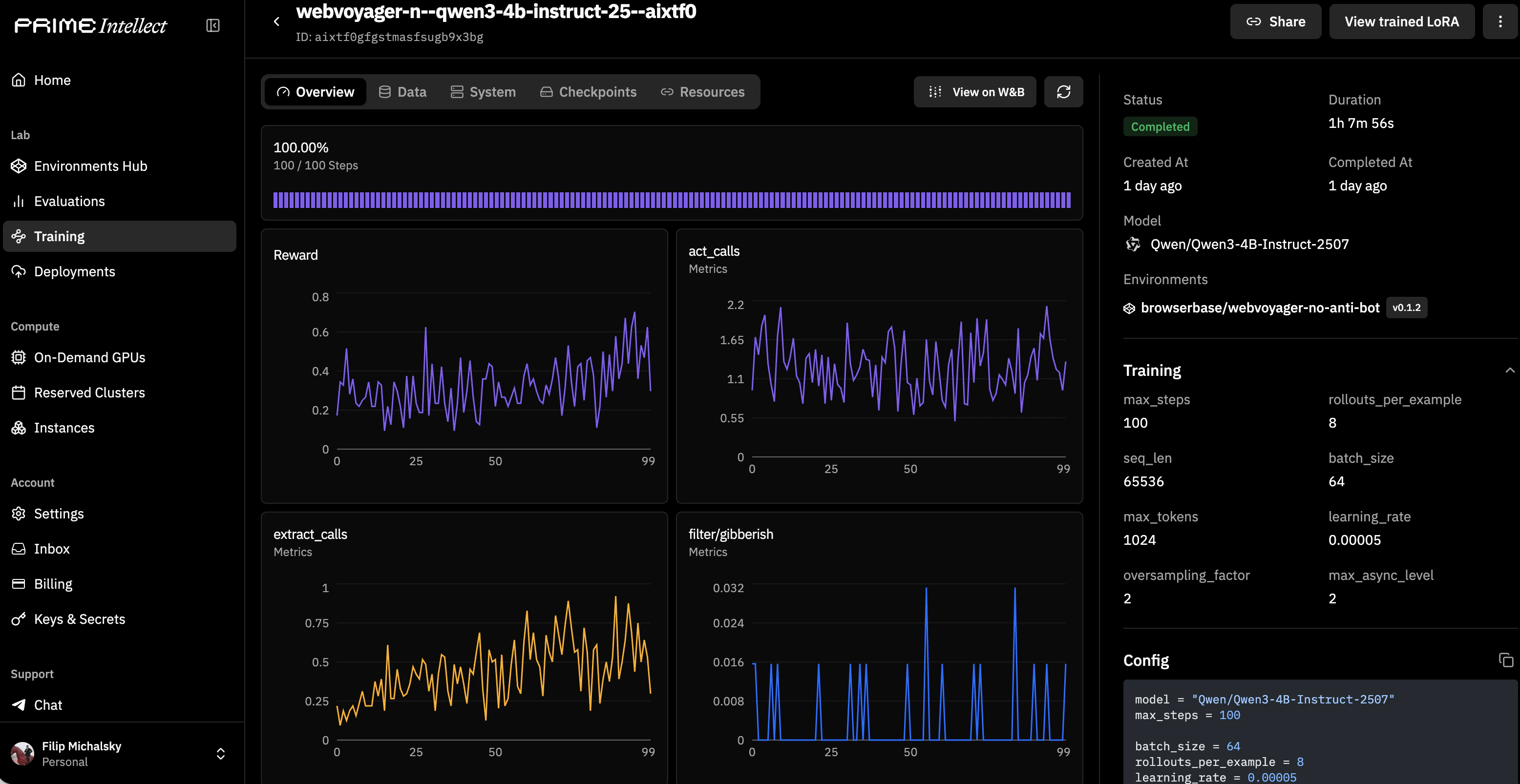Open Reserved Clusters
1520x784 pixels.
pyautogui.click(x=90, y=392)
